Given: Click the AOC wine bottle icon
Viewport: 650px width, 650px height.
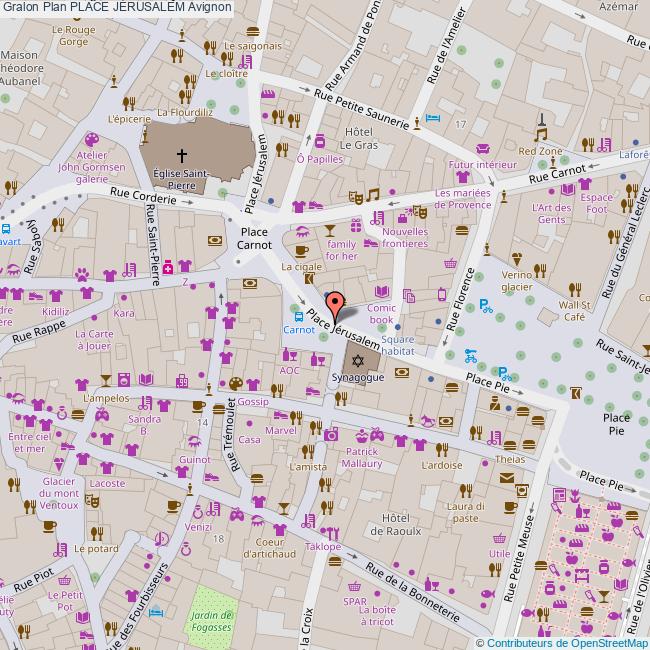Looking at the screenshot, I should 289,354.
